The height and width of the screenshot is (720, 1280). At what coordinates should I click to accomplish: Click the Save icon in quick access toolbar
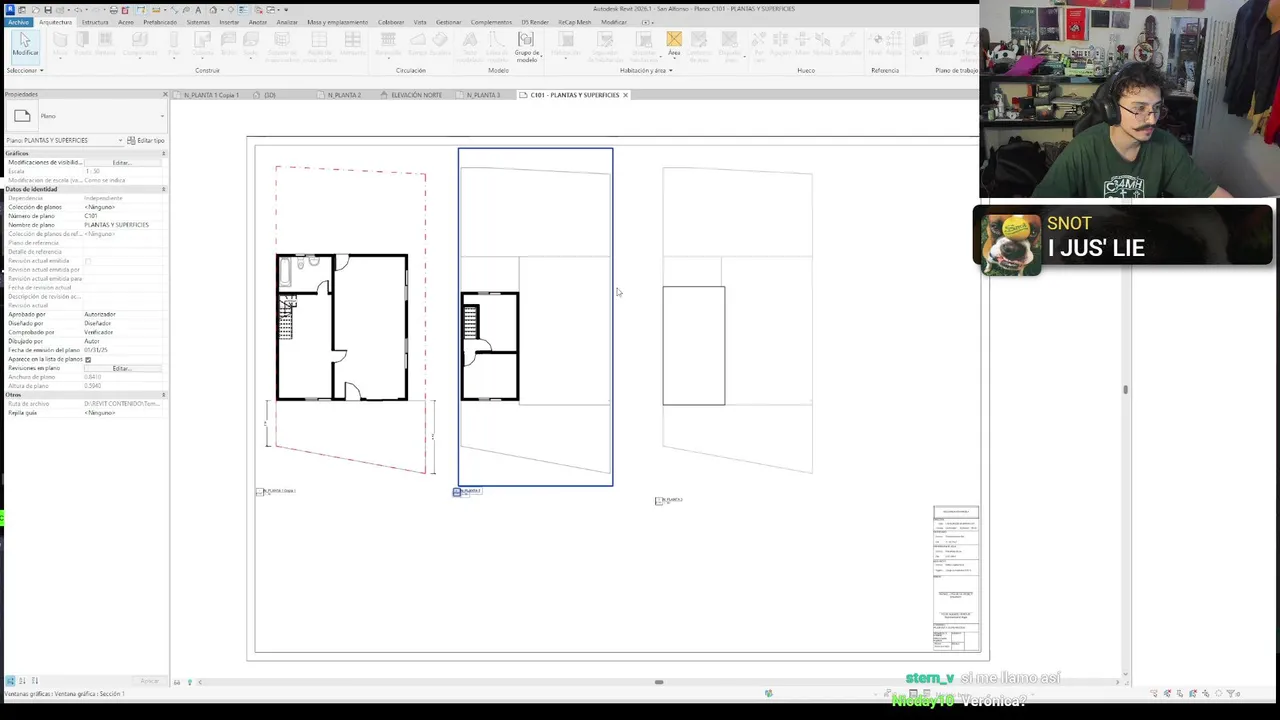[47, 9]
